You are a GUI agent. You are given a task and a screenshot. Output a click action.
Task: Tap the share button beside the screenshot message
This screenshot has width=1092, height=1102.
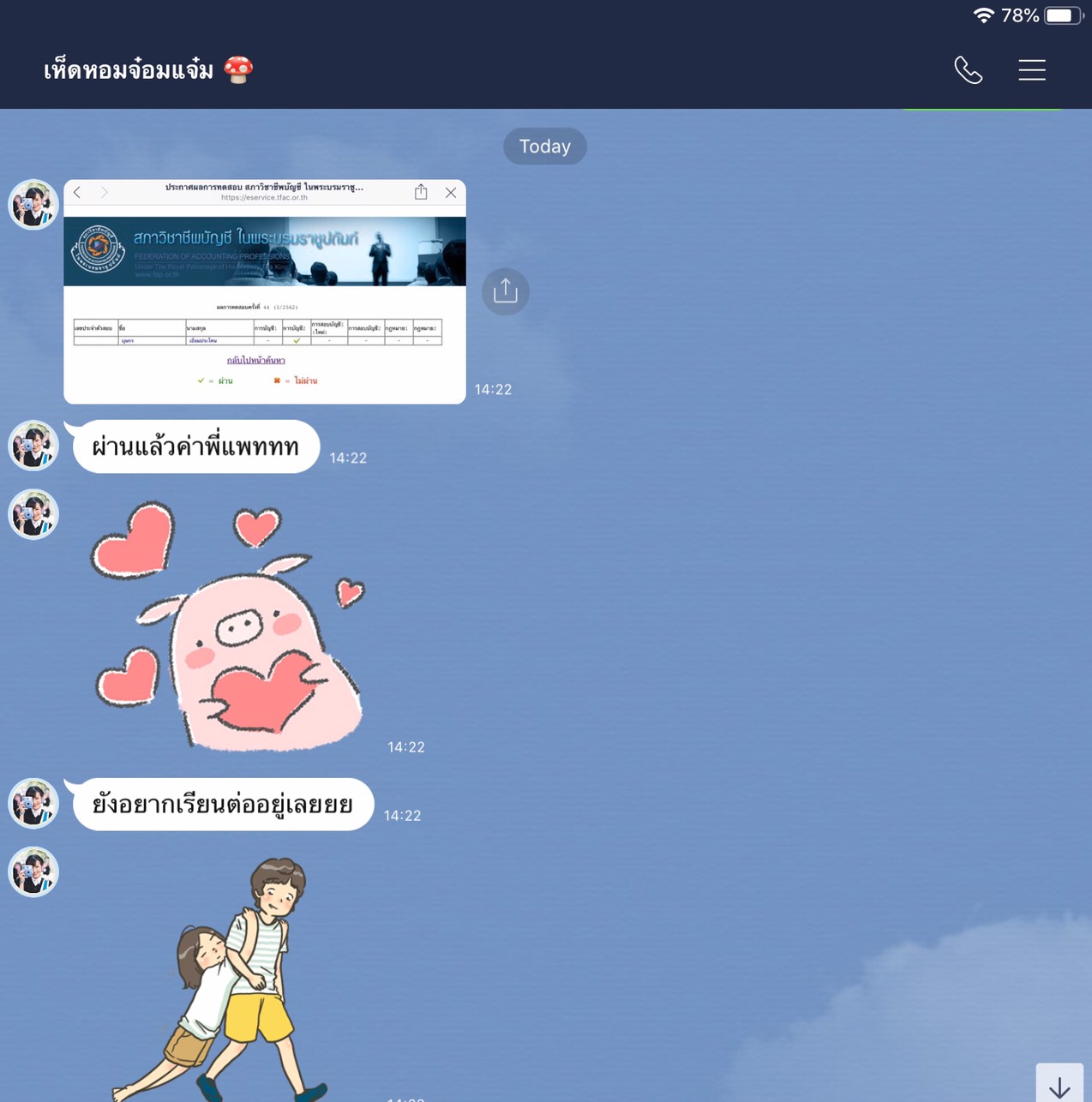pos(505,291)
